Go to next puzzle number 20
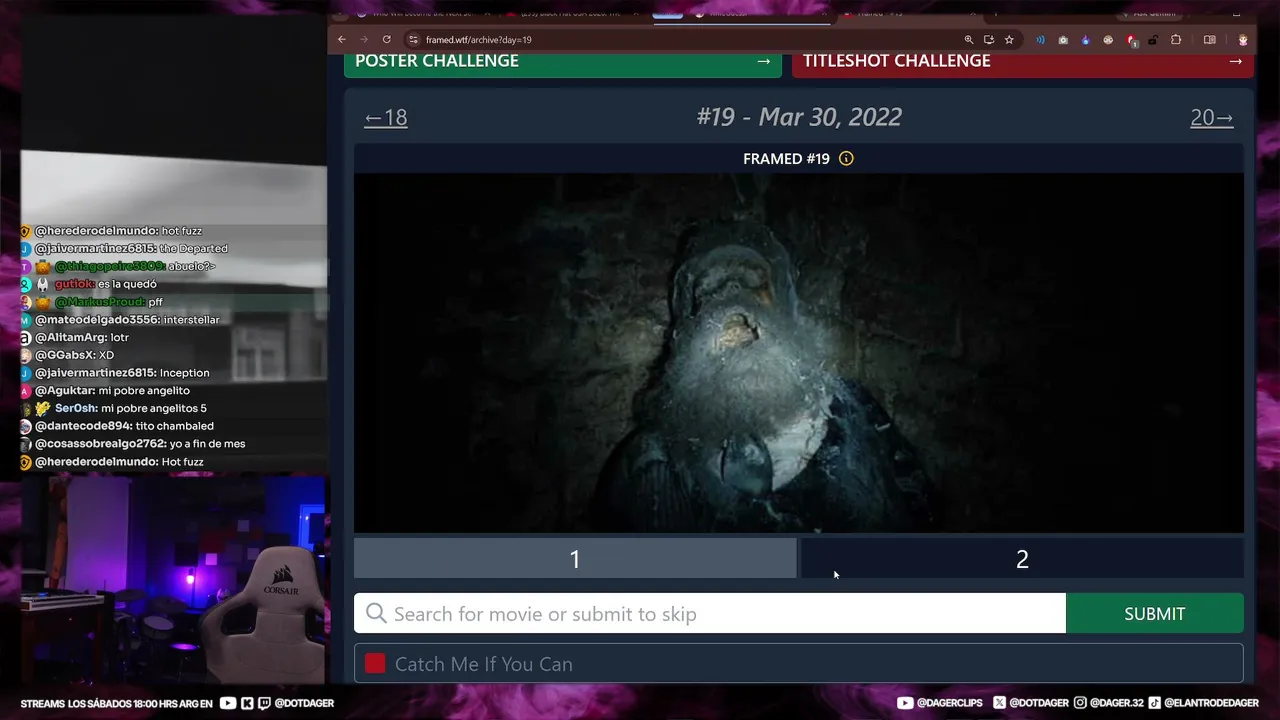 (x=1211, y=118)
